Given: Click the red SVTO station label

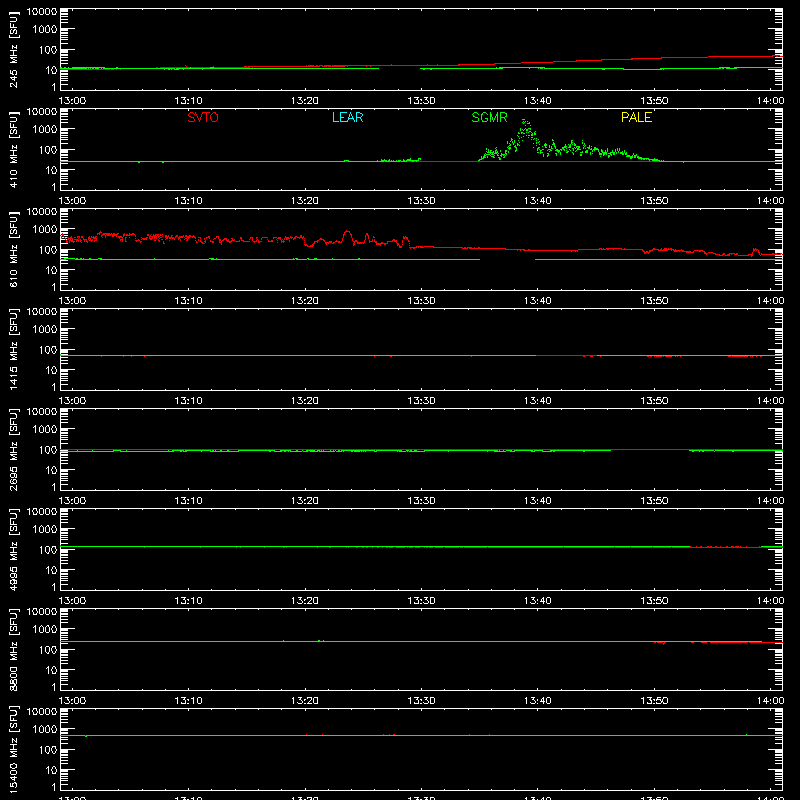Looking at the screenshot, I should click(203, 117).
